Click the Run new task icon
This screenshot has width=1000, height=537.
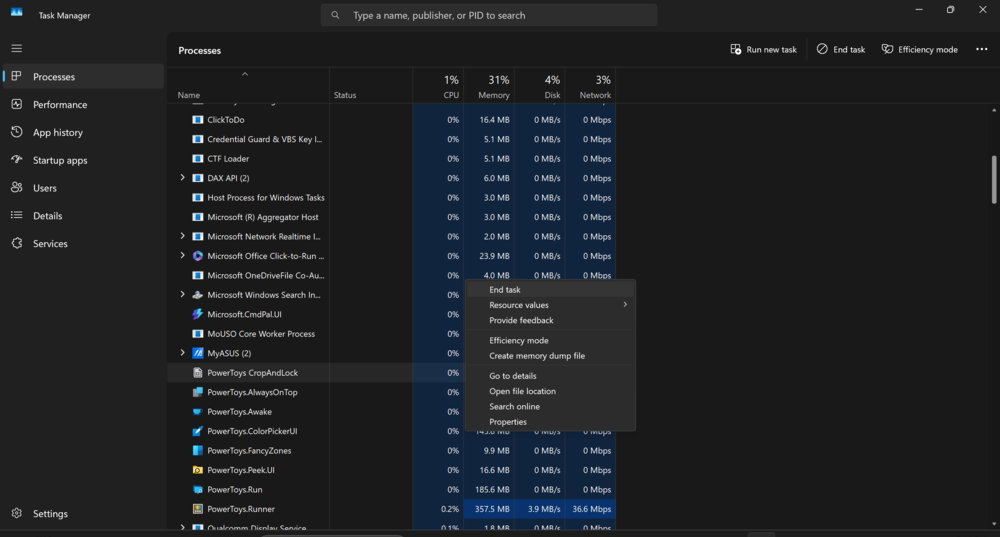pyautogui.click(x=735, y=49)
